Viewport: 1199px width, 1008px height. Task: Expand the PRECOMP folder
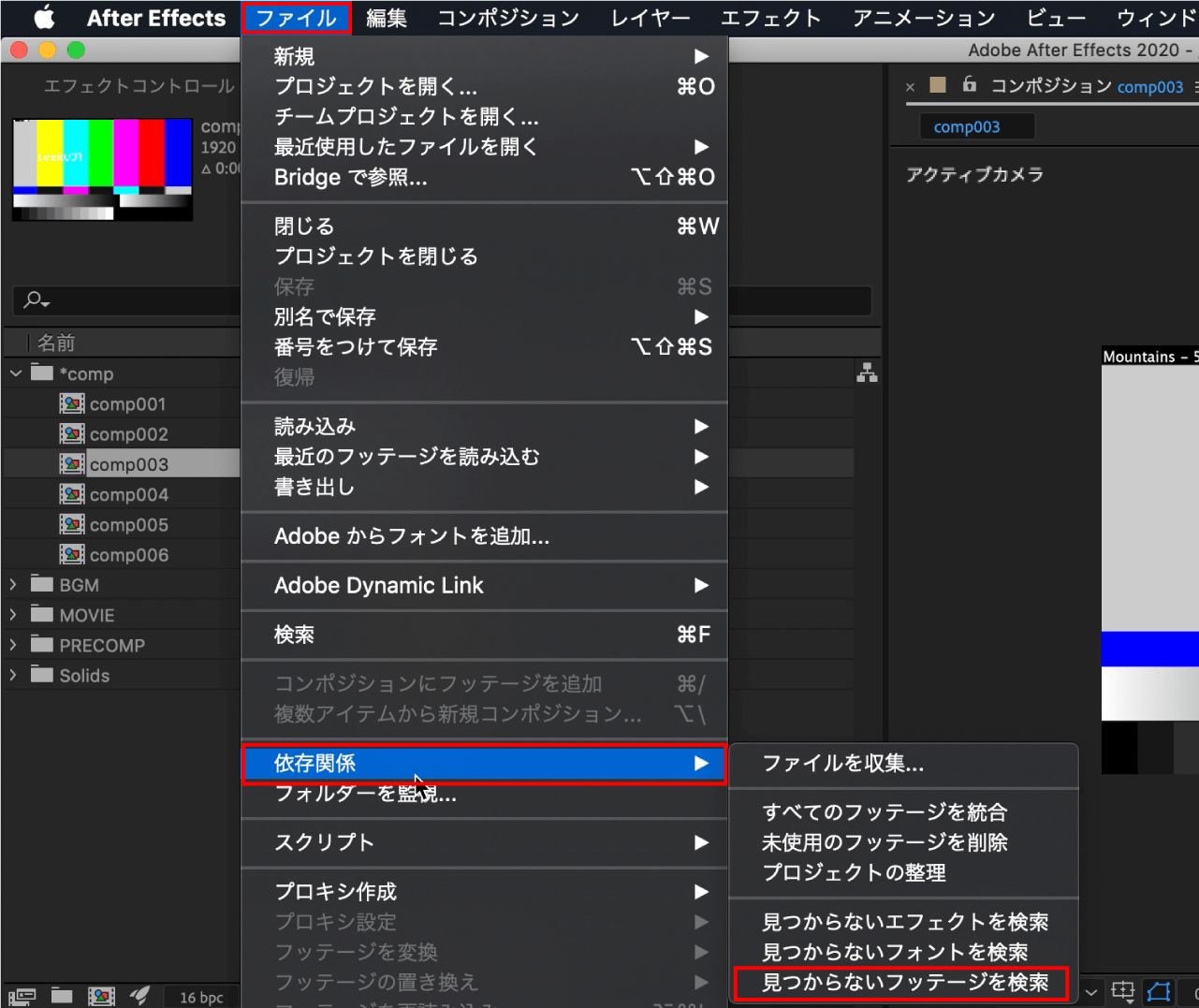[x=13, y=645]
